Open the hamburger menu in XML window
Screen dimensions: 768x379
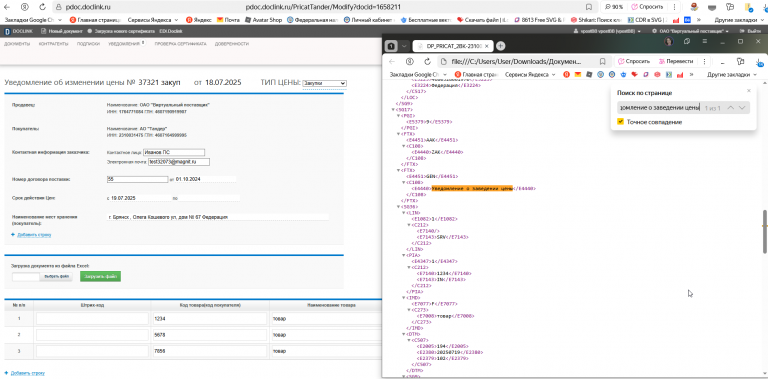[x=705, y=42]
